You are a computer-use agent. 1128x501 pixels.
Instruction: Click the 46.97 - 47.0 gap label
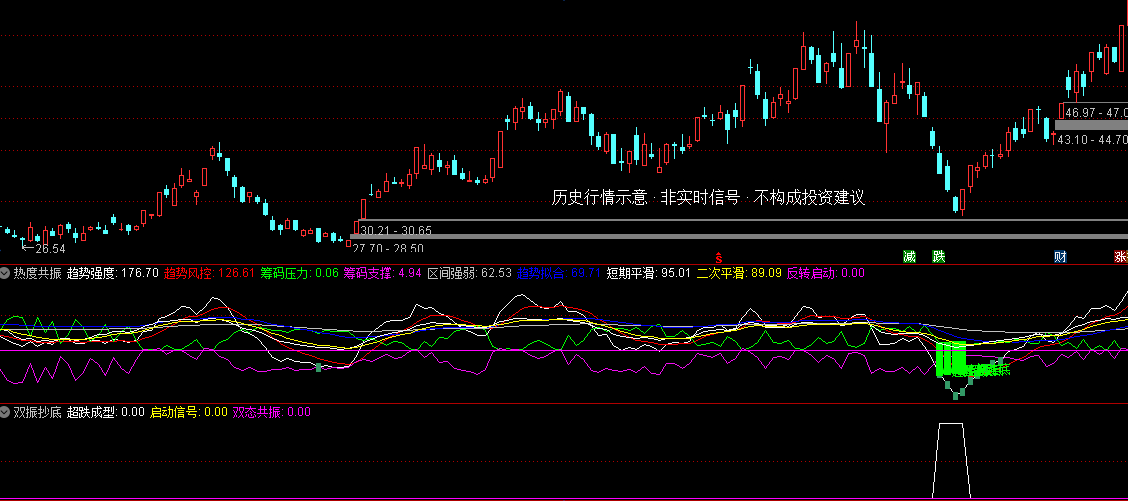click(x=1096, y=113)
